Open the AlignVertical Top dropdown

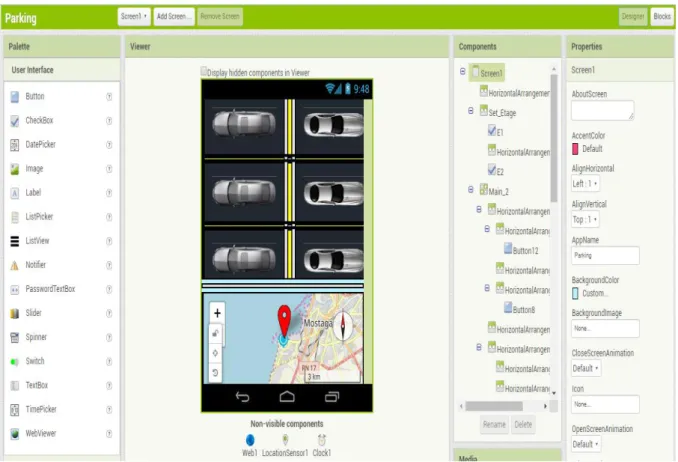click(585, 219)
